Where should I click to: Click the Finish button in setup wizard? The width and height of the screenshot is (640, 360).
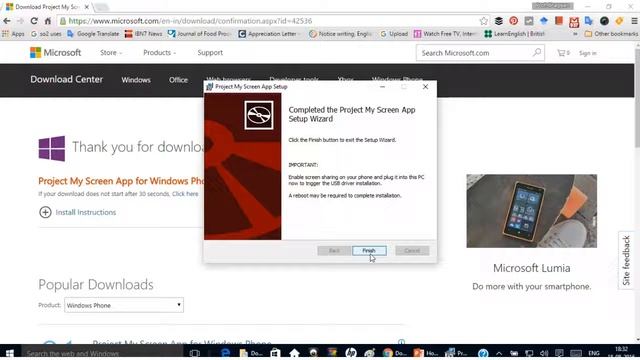(369, 251)
